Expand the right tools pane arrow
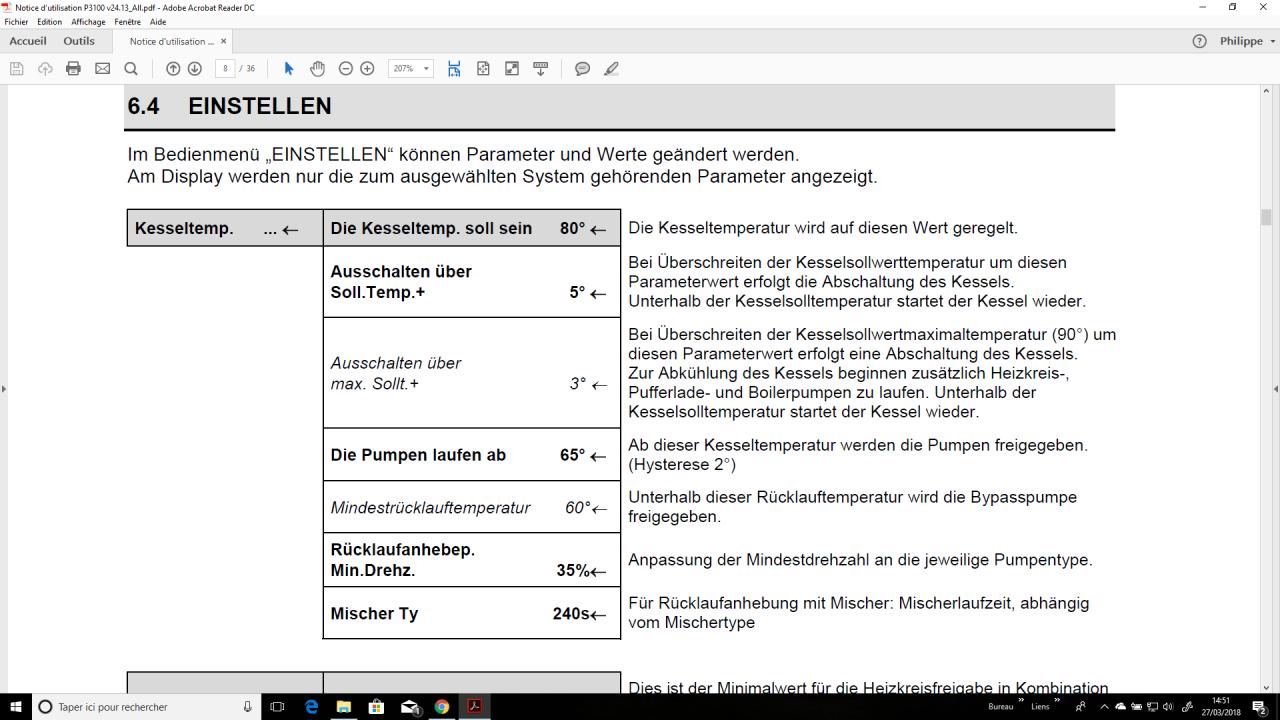The height and width of the screenshot is (720, 1280). click(1276, 389)
